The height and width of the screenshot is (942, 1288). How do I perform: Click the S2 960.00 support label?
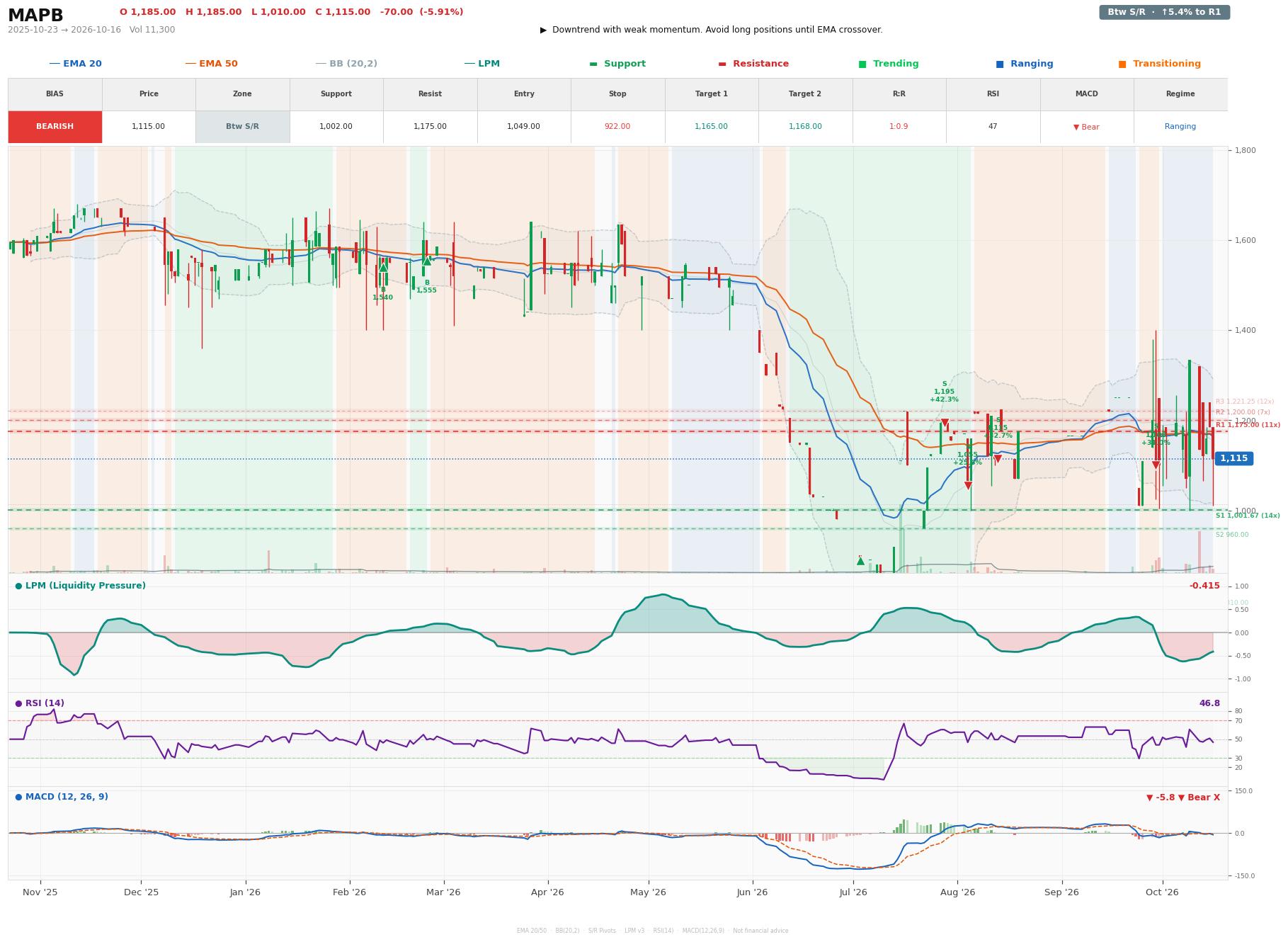tap(1232, 535)
